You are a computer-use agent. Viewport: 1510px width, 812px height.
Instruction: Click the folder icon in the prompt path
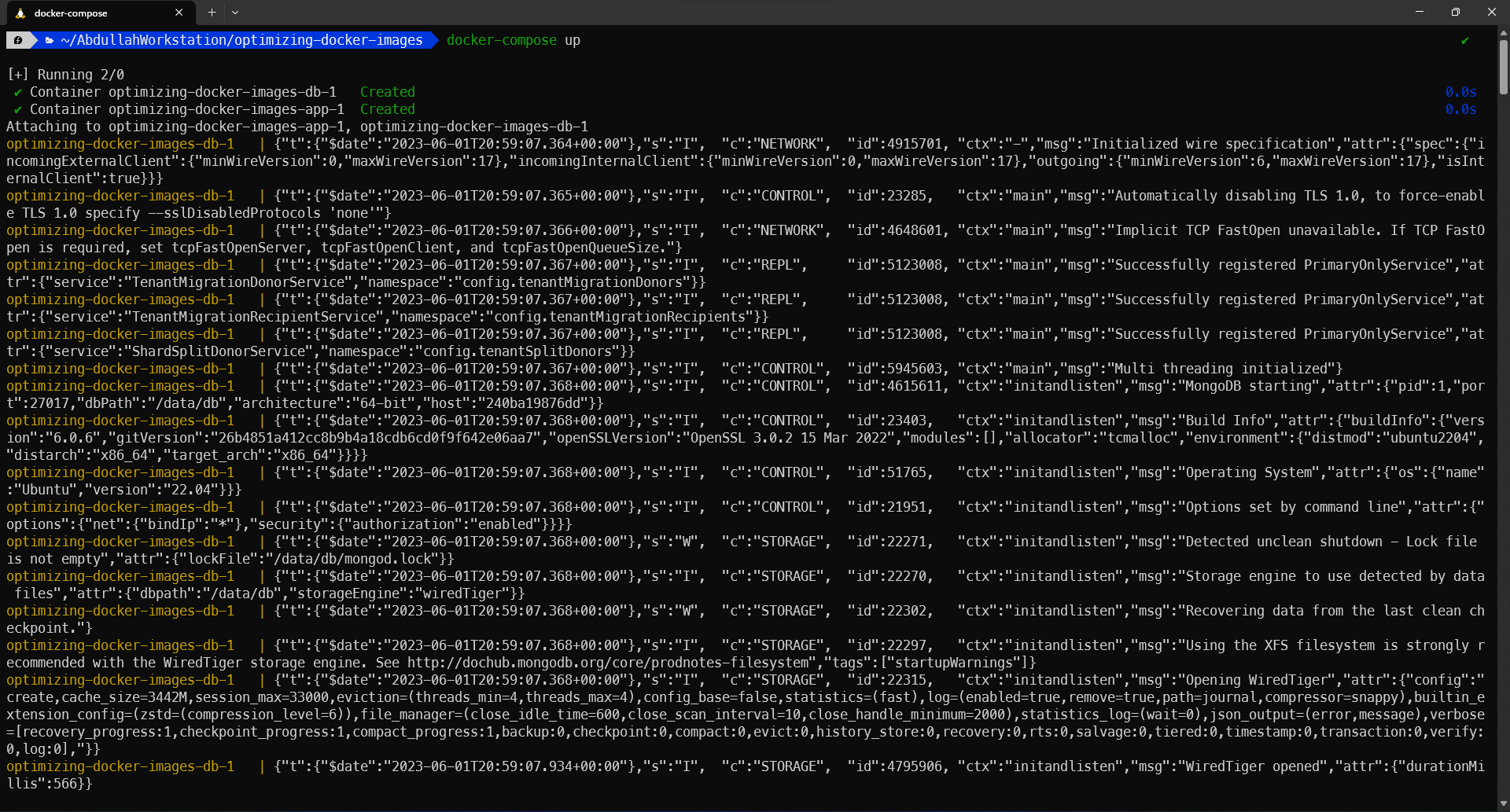pyautogui.click(x=50, y=40)
